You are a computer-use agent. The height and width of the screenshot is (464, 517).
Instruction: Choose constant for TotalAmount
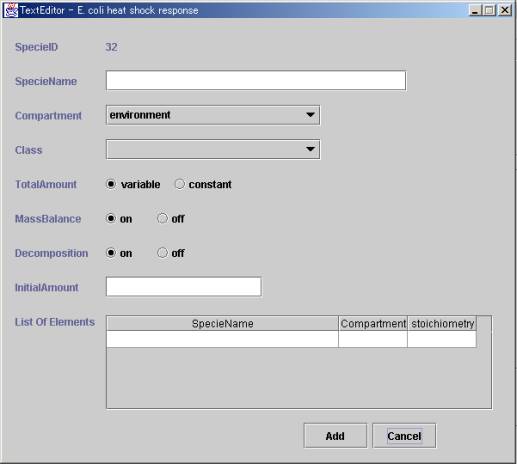click(x=179, y=184)
